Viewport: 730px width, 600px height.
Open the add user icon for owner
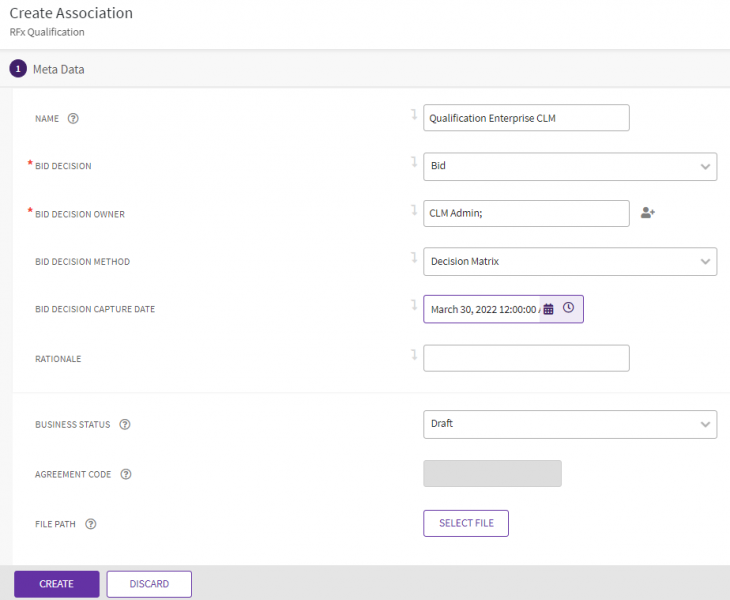[647, 213]
